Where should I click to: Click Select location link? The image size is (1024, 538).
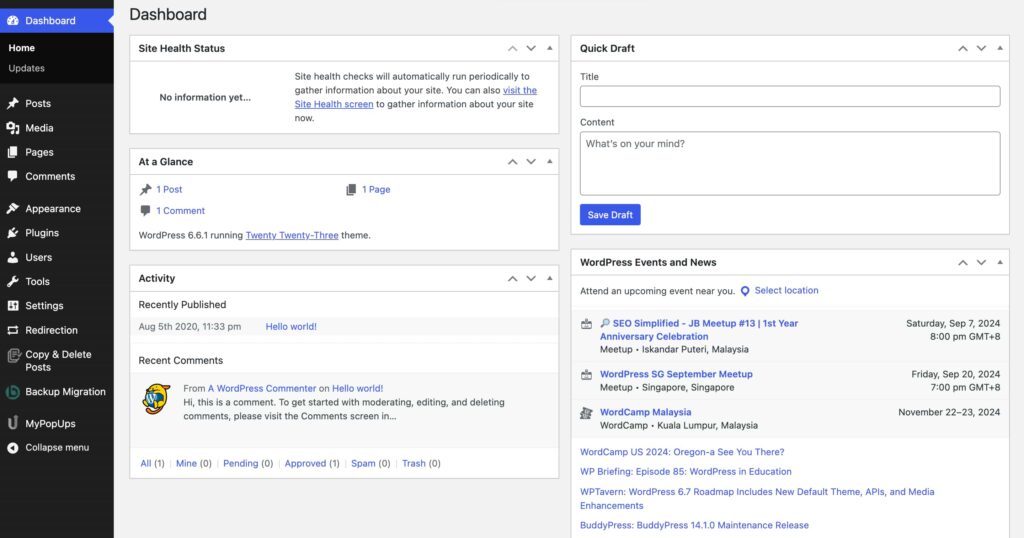tap(786, 291)
